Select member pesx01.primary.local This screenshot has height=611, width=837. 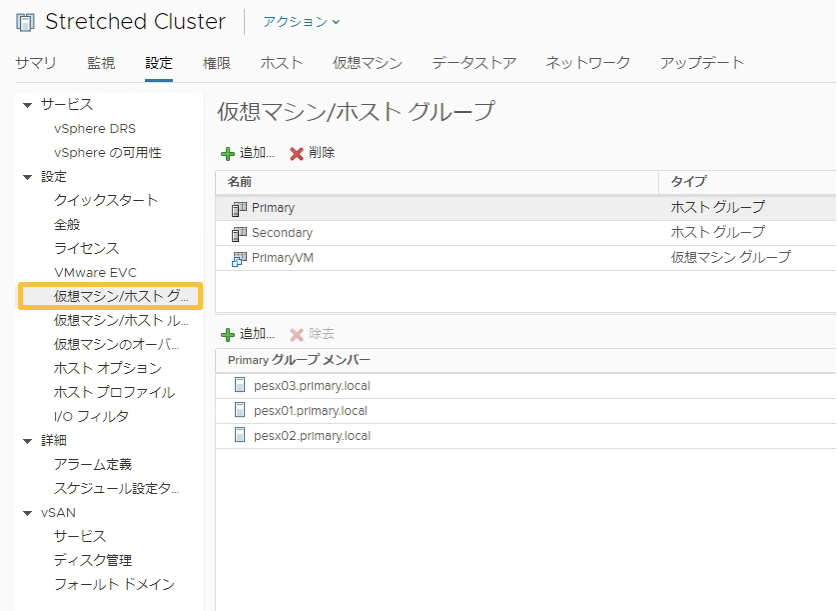pyautogui.click(x=310, y=411)
